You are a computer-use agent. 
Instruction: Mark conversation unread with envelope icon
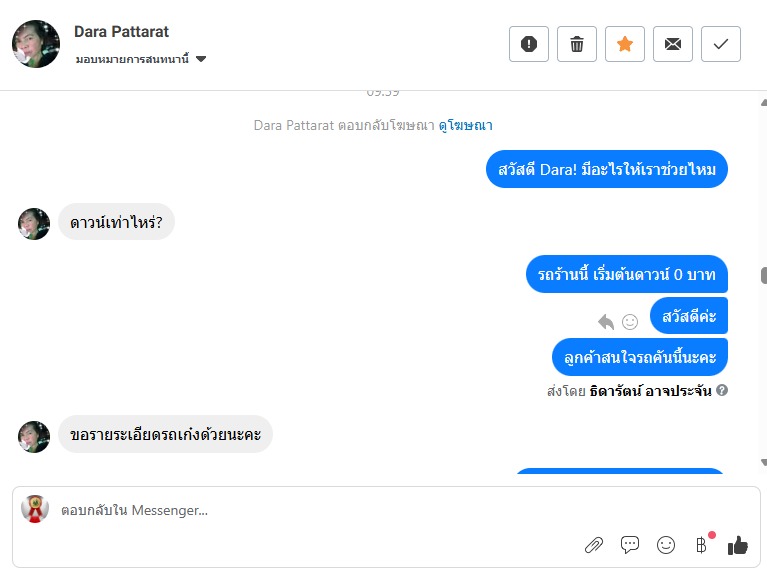pyautogui.click(x=673, y=44)
